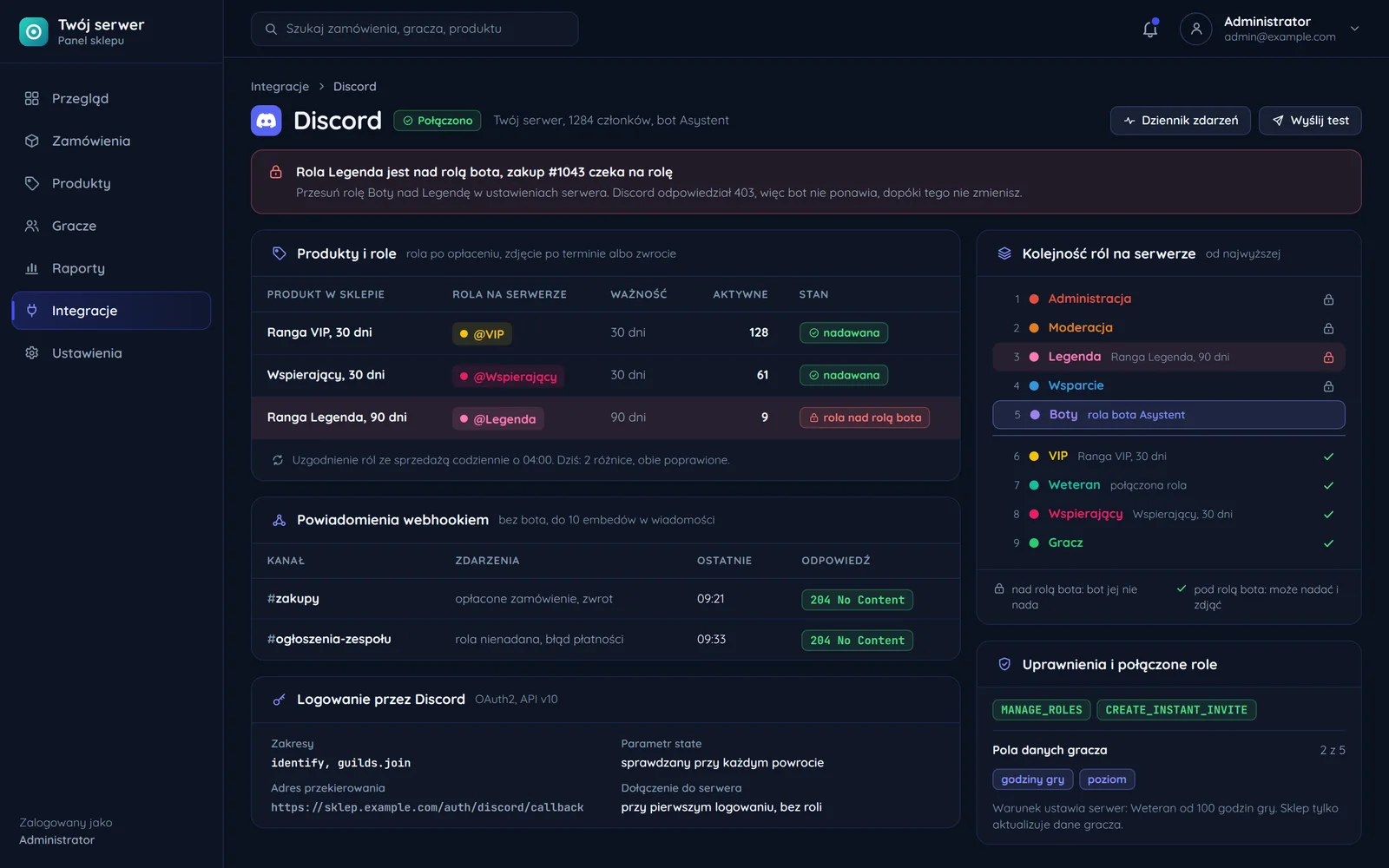Click the webhook icon by Powiadomienia webhookiem
The height and width of the screenshot is (868, 1389).
[279, 520]
